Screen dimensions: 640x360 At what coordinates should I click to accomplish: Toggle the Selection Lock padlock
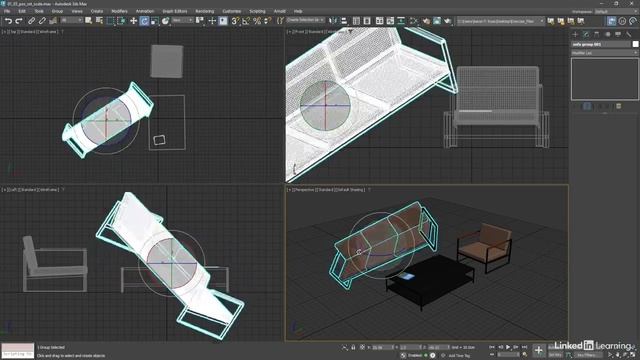click(353, 347)
